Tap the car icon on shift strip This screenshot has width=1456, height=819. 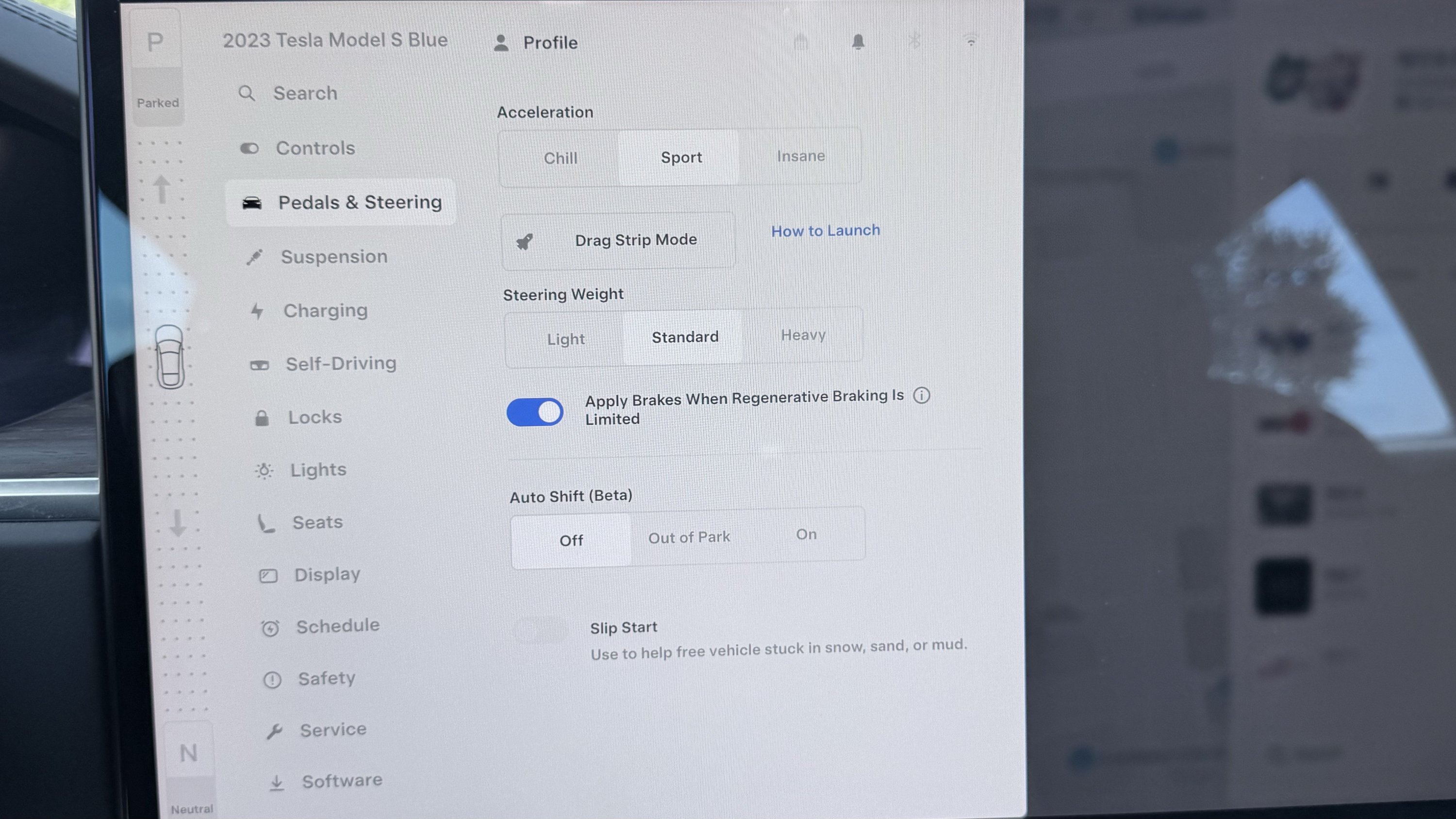click(x=169, y=357)
